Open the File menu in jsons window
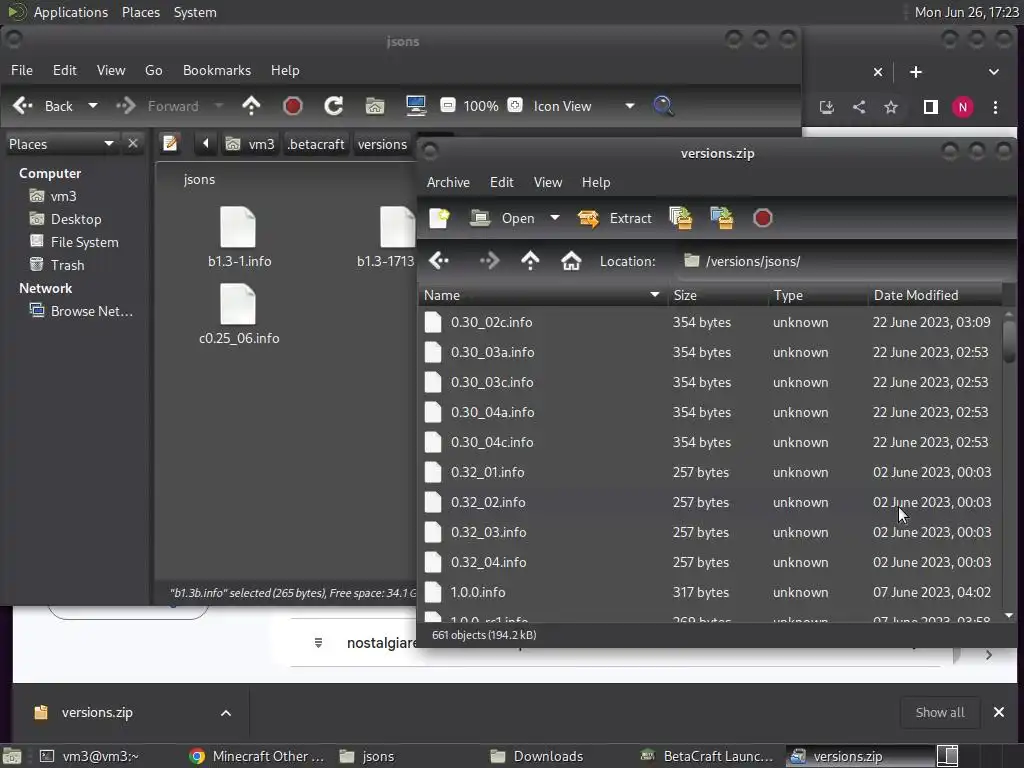 [22, 70]
